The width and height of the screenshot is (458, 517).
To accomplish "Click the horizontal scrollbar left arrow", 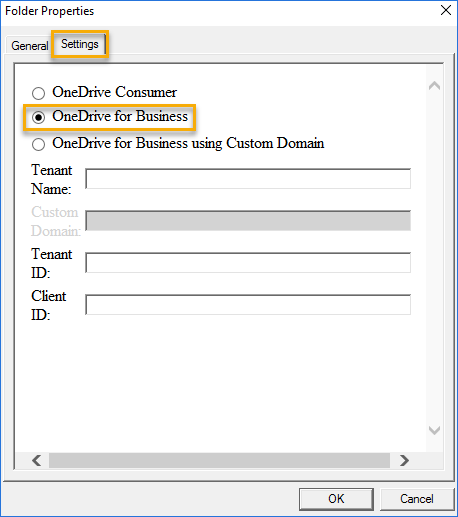I will 37,460.
